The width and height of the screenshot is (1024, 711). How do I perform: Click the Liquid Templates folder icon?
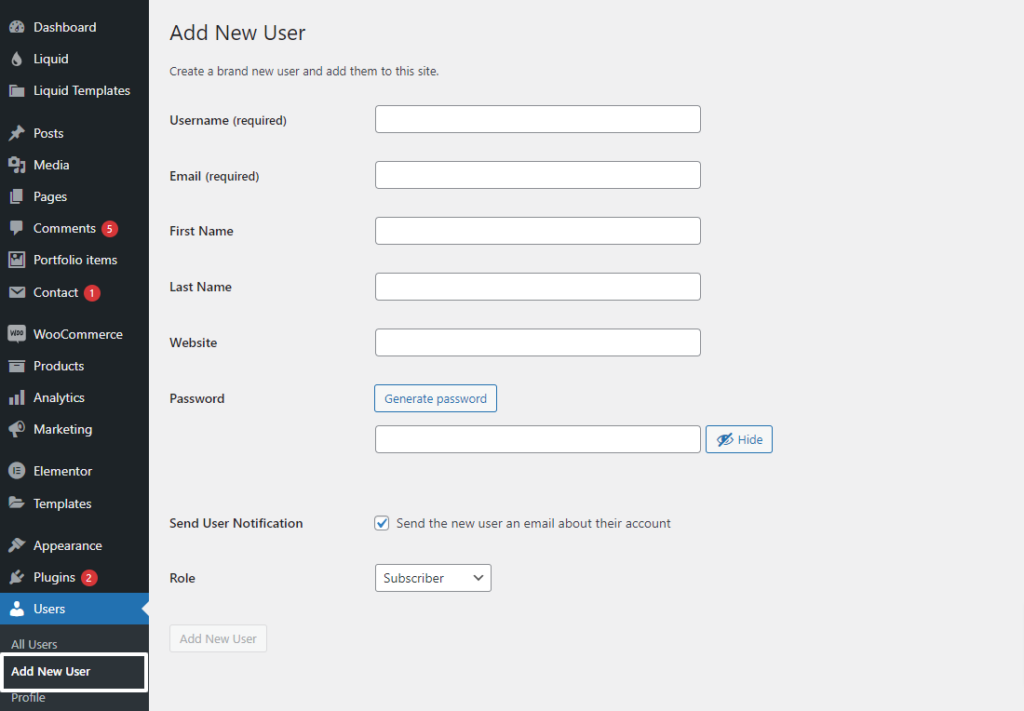point(17,91)
